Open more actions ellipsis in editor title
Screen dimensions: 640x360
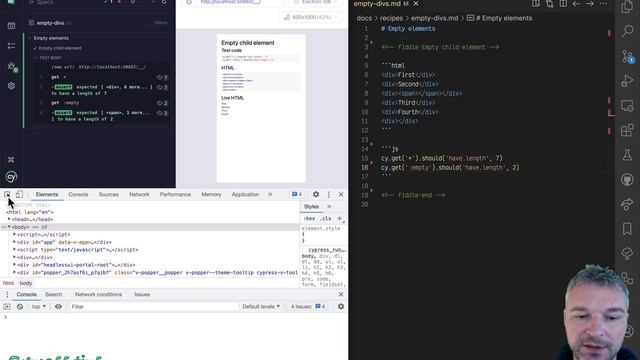pyautogui.click(x=603, y=4)
